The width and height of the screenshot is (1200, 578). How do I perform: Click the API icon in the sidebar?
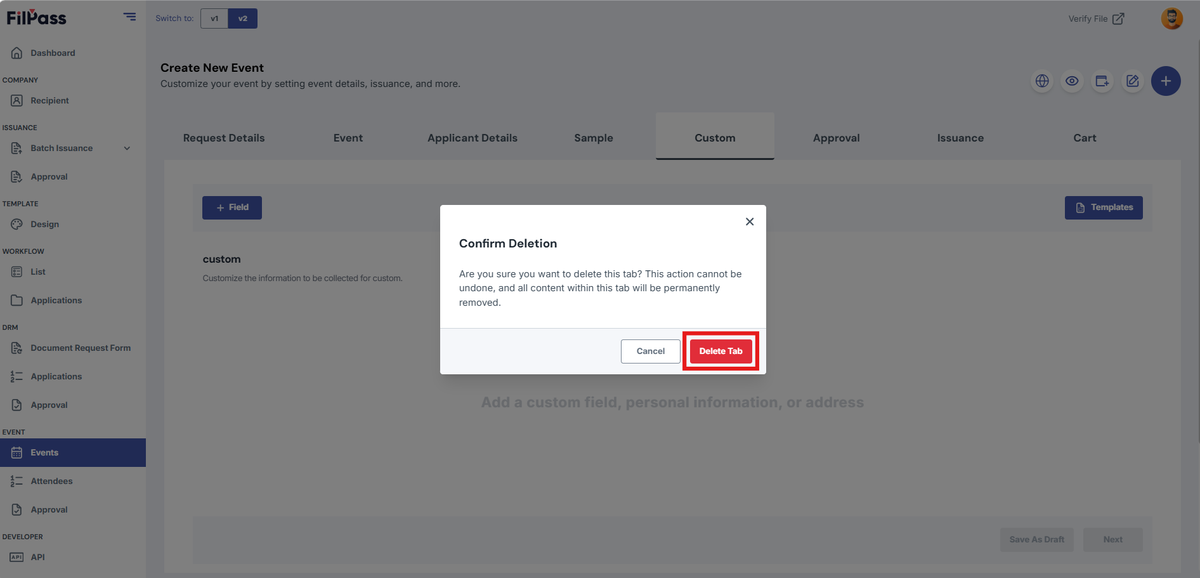[16, 557]
